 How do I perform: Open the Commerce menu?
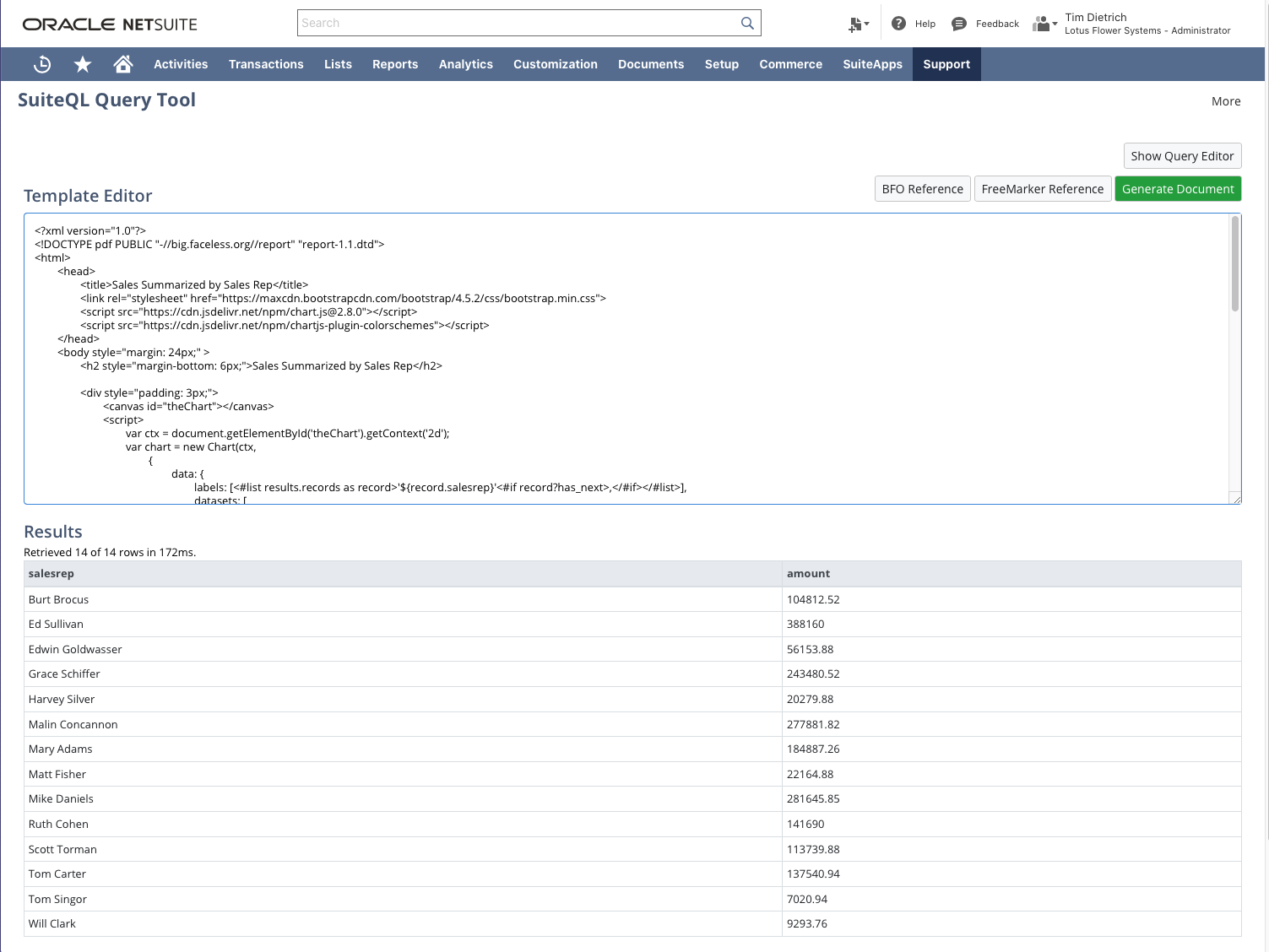[x=791, y=64]
